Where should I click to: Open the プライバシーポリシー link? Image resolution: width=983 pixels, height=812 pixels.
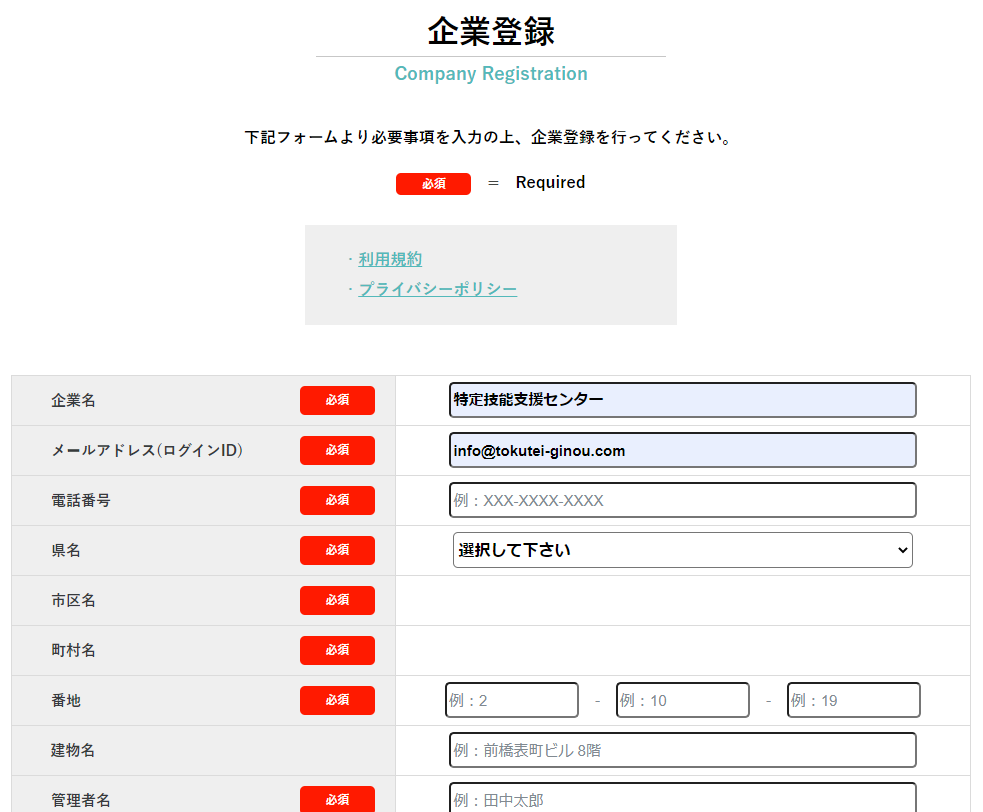click(437, 290)
